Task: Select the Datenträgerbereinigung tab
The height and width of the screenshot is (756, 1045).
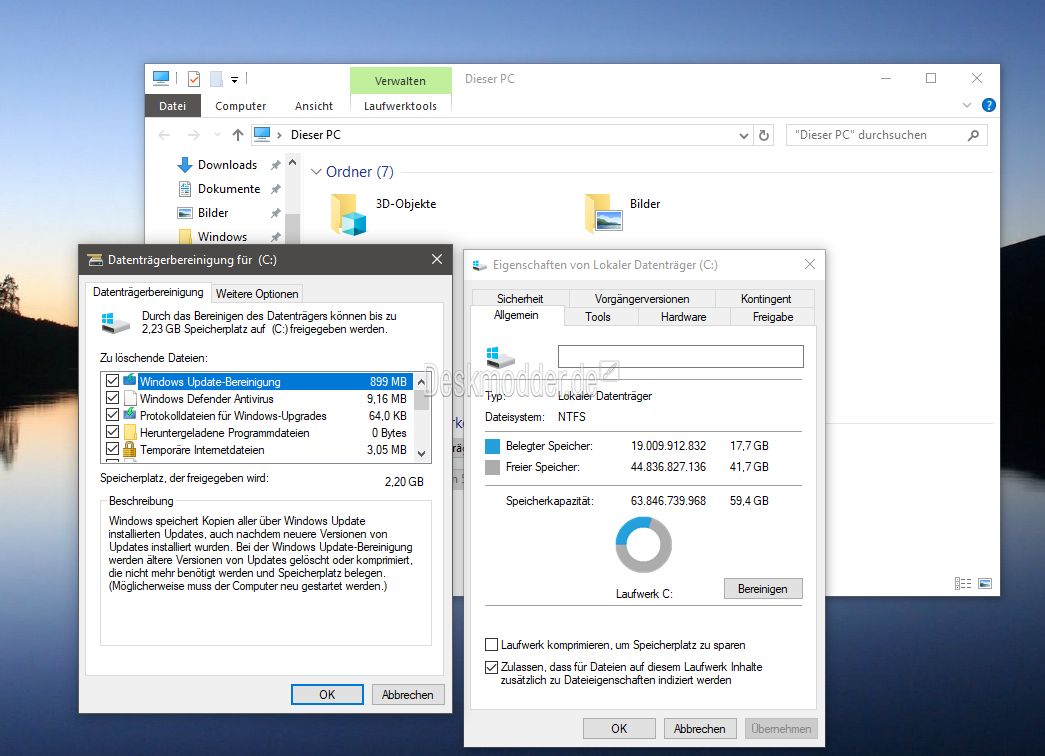Action: pyautogui.click(x=148, y=292)
